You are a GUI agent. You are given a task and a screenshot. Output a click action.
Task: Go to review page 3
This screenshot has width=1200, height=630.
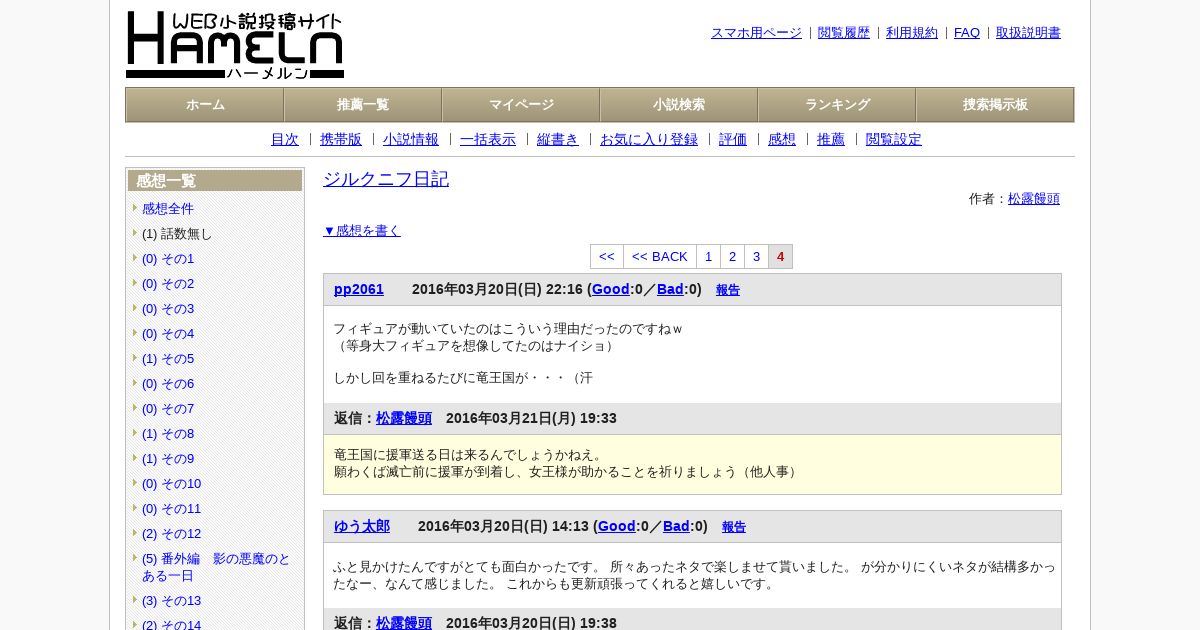(757, 257)
